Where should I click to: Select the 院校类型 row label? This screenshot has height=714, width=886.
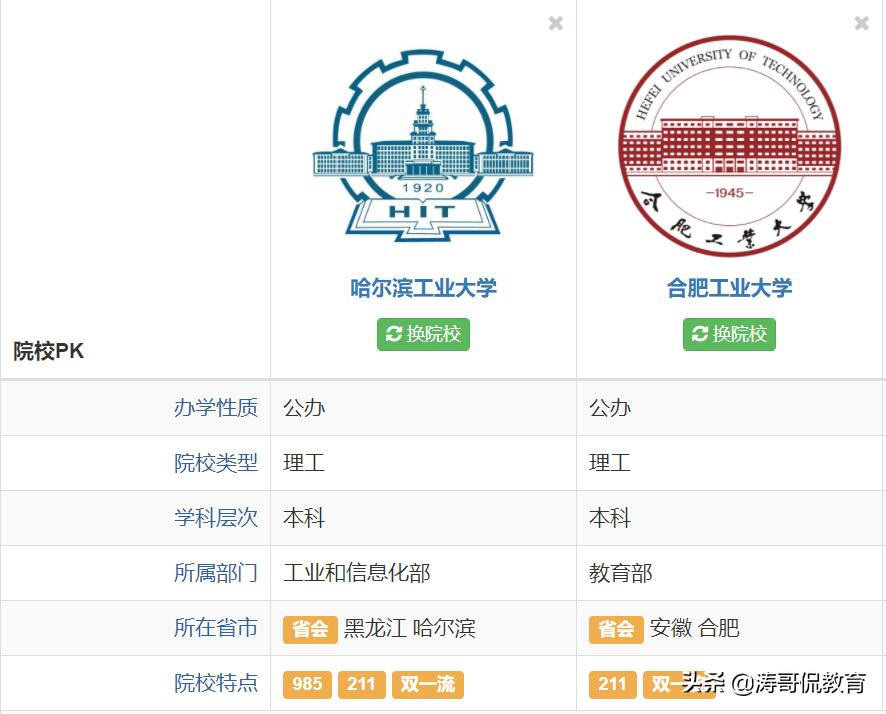[x=216, y=463]
